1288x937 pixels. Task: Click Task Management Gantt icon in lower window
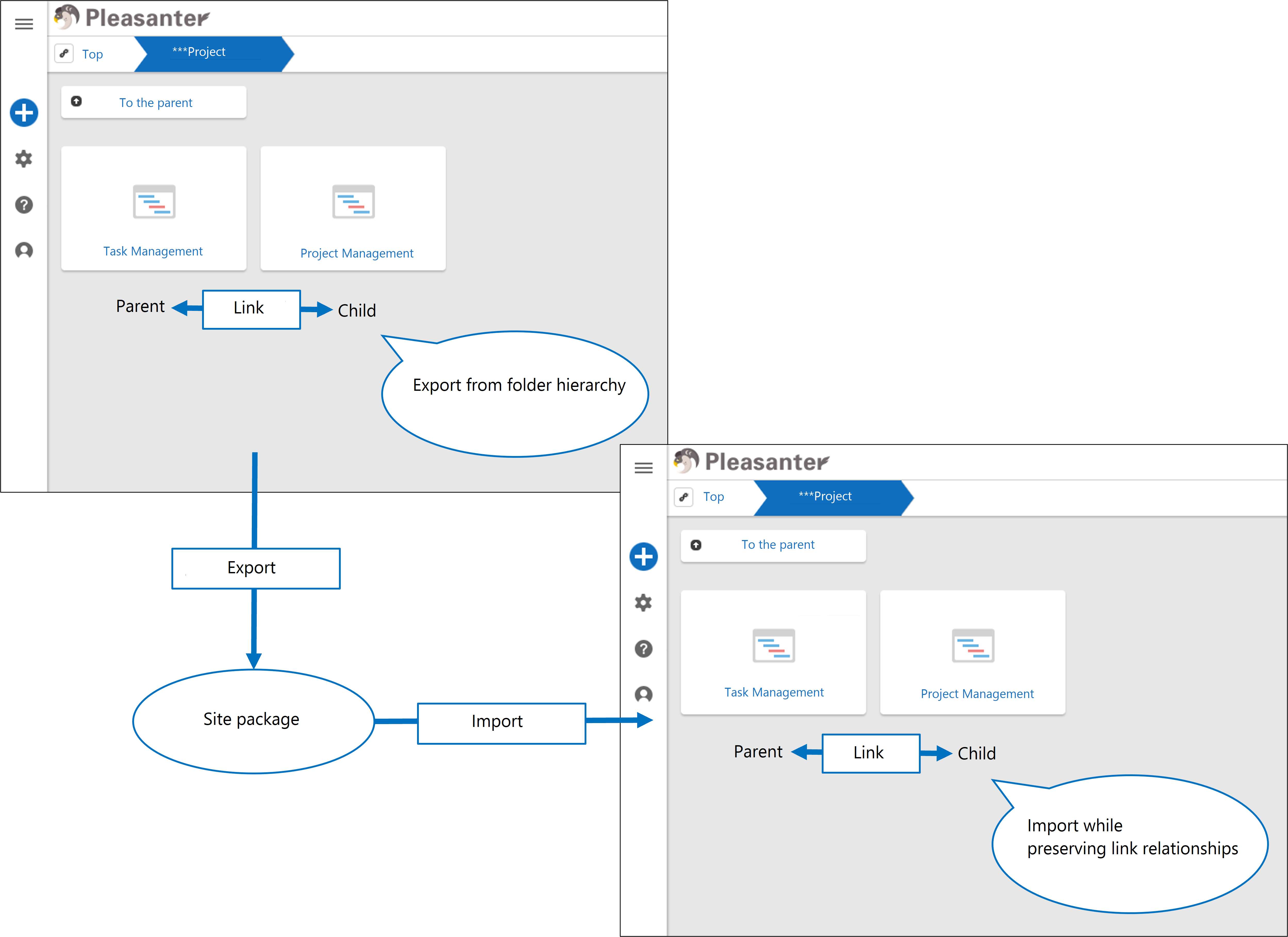pyautogui.click(x=774, y=646)
